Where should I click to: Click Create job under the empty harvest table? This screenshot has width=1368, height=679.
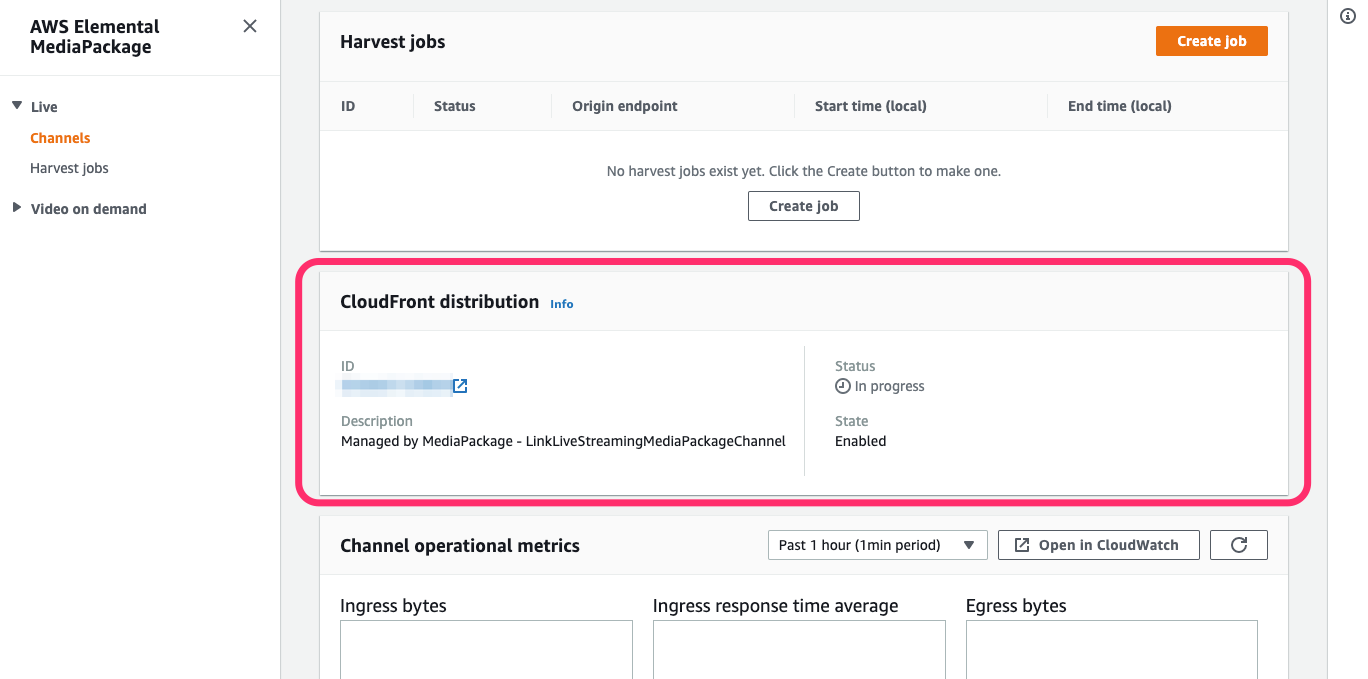(803, 206)
